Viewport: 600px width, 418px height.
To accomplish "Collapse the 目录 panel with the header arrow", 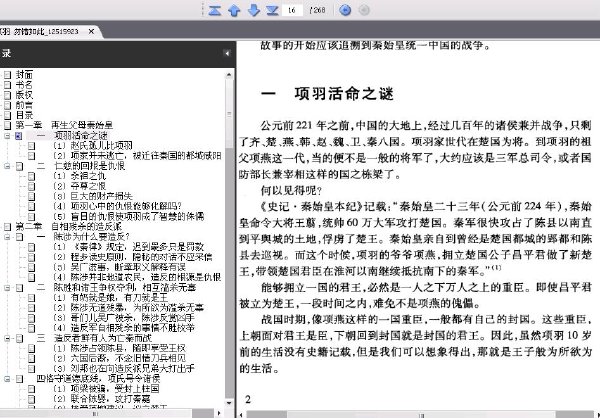I will (x=227, y=54).
